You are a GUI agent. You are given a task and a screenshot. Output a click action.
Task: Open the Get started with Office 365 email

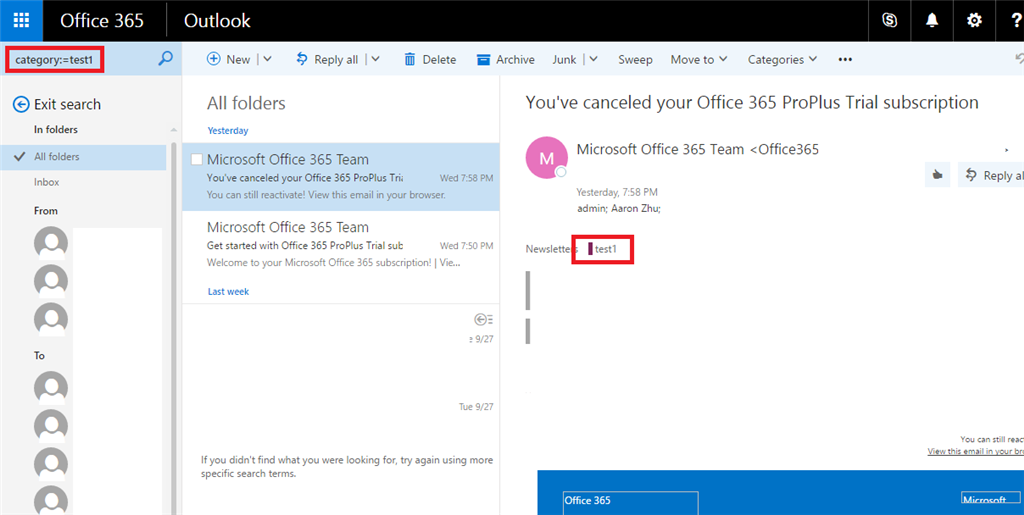click(341, 245)
